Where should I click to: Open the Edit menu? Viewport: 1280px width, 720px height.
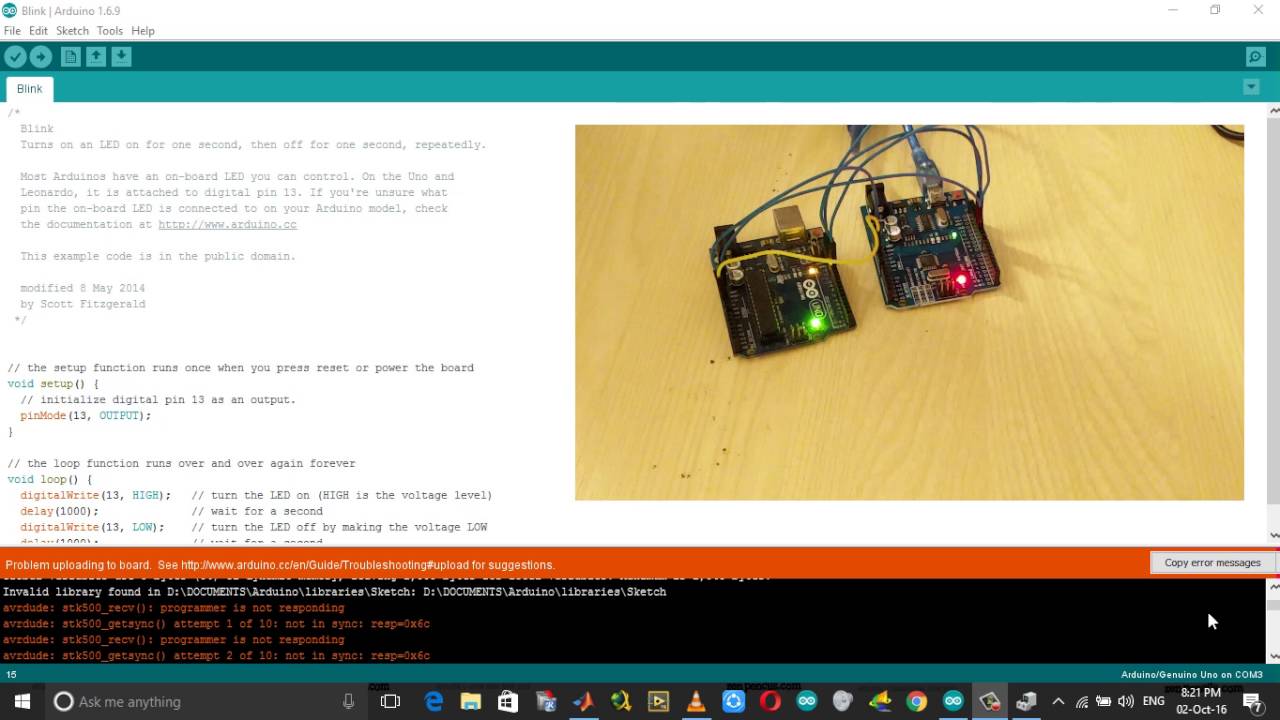point(38,31)
